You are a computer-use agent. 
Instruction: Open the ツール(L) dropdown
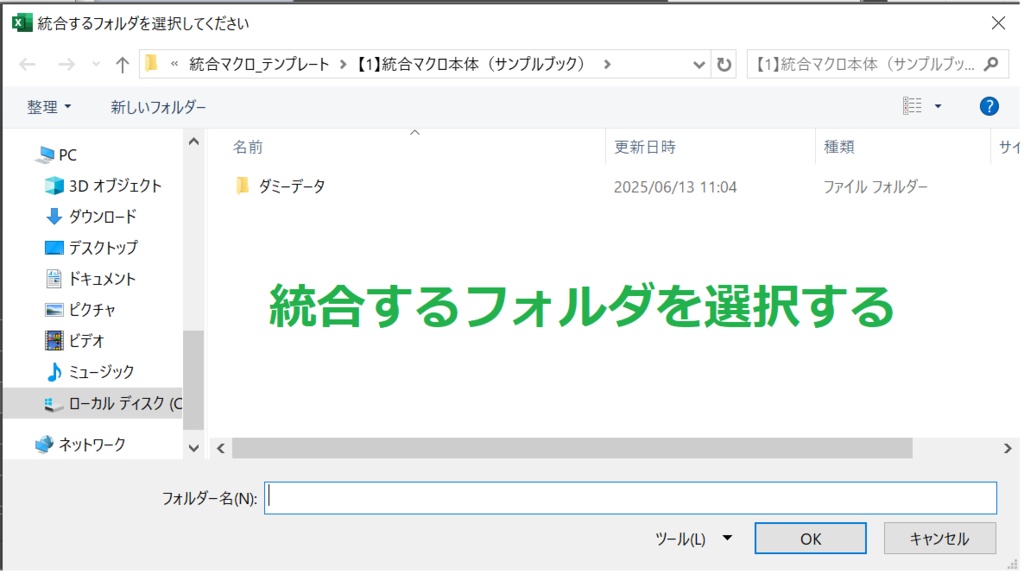[x=693, y=539]
